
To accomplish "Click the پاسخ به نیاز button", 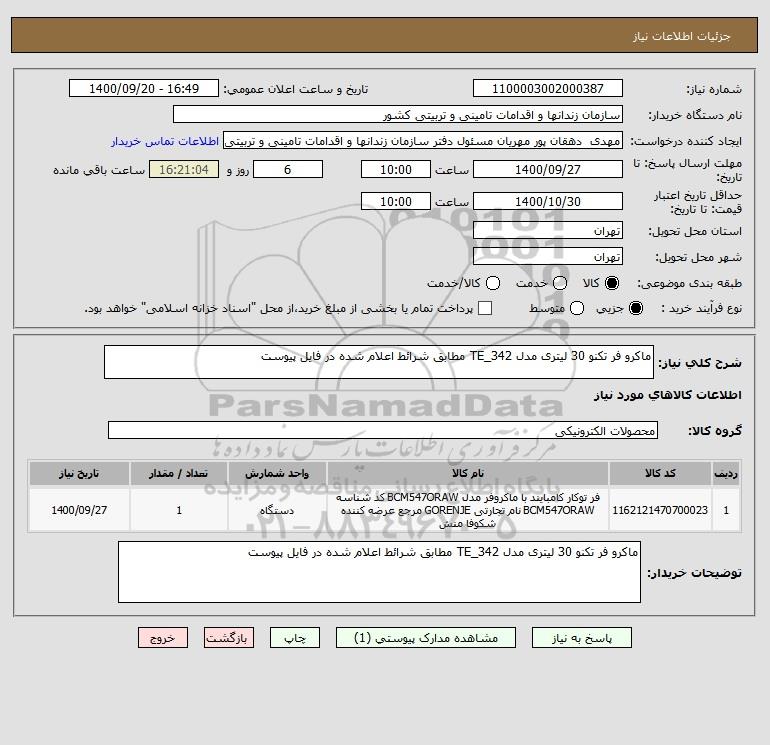I will click(582, 638).
